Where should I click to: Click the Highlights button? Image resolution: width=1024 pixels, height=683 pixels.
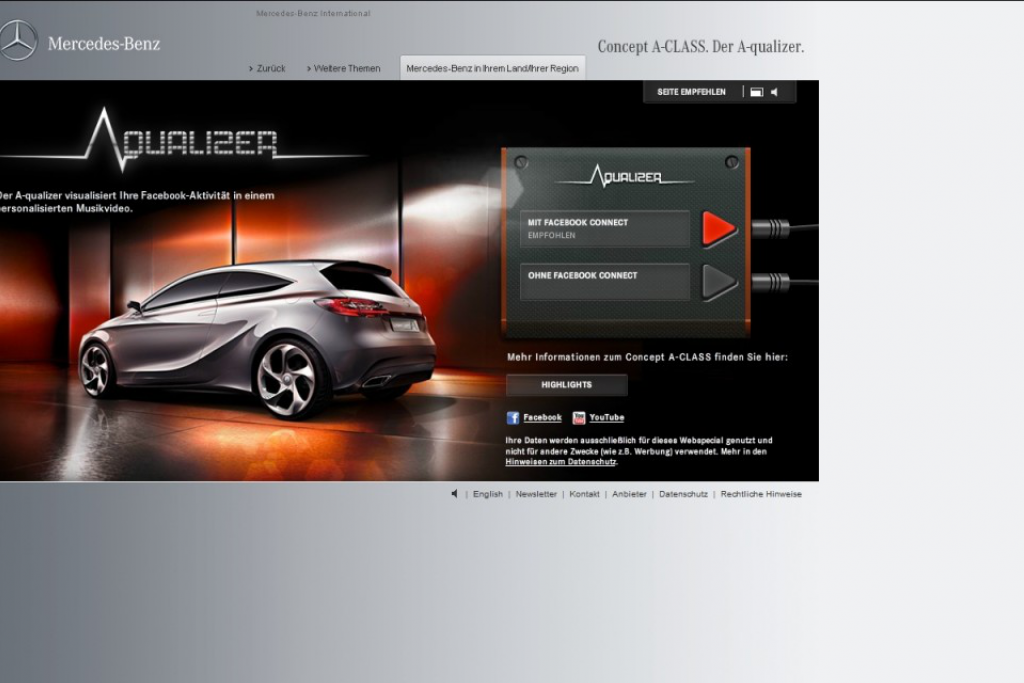(566, 385)
